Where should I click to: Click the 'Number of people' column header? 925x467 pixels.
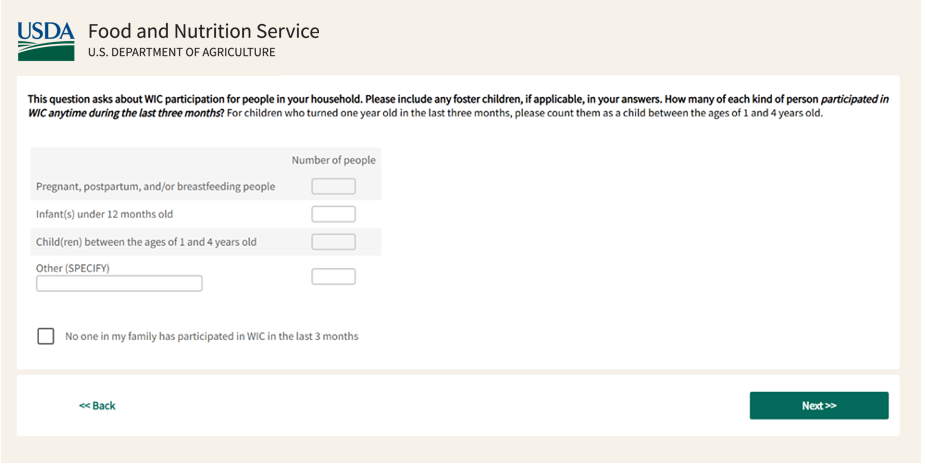[x=333, y=160]
